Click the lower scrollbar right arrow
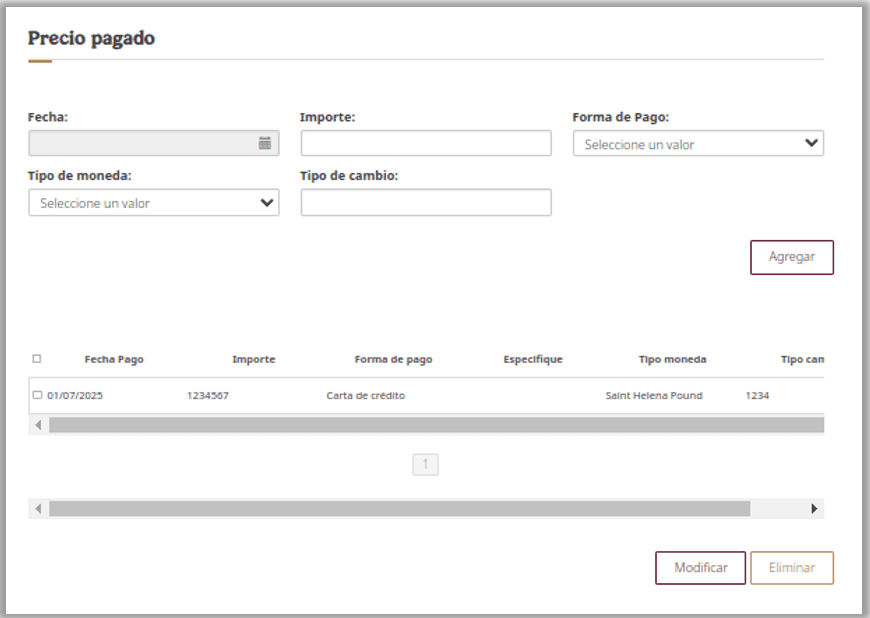The height and width of the screenshot is (618, 870). (x=814, y=508)
